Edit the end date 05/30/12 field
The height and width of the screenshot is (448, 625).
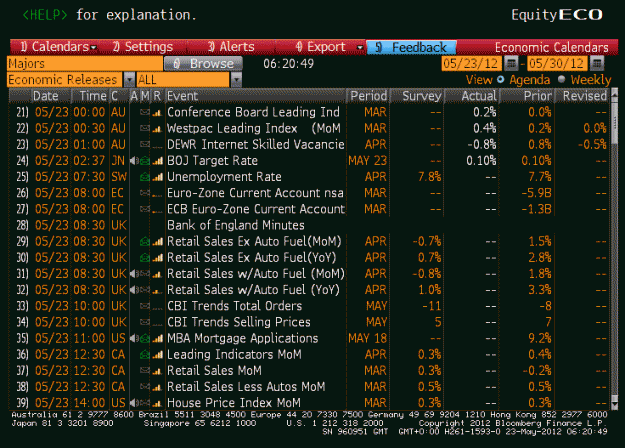click(557, 64)
